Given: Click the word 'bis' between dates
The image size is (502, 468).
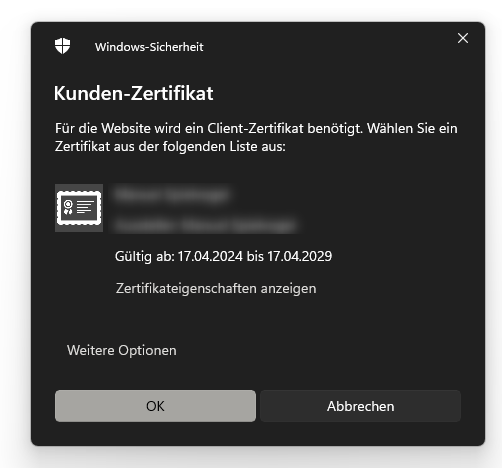Looking at the screenshot, I should click(x=255, y=256).
